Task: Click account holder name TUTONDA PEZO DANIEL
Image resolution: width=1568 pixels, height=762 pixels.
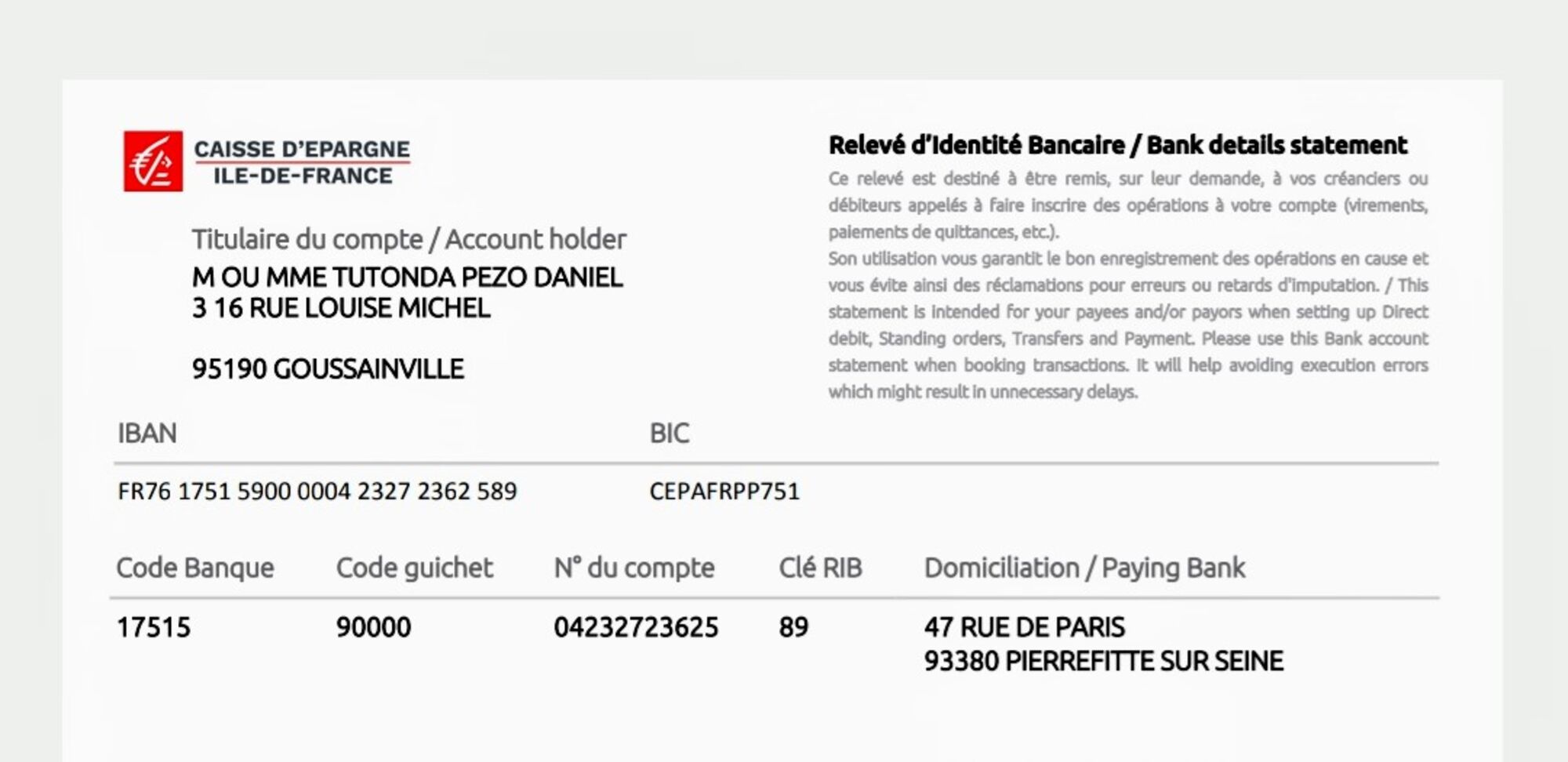Action: click(x=407, y=278)
